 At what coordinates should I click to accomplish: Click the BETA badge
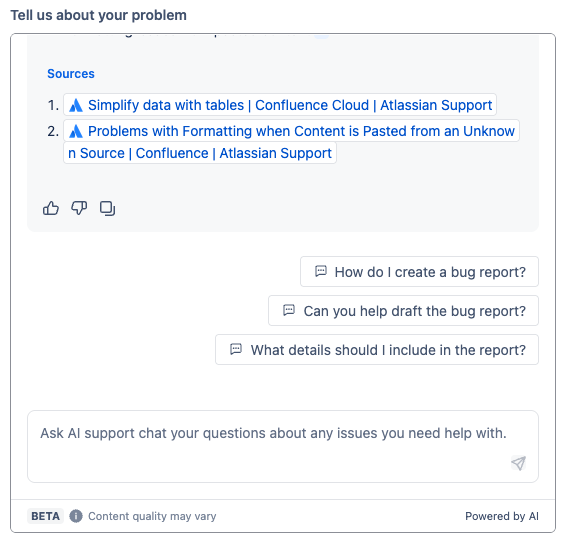46,516
